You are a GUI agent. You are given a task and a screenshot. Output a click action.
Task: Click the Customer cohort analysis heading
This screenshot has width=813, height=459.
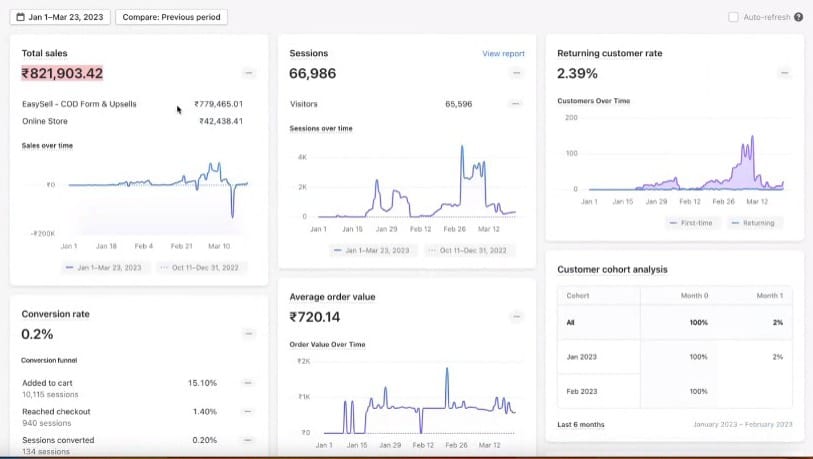tap(612, 269)
